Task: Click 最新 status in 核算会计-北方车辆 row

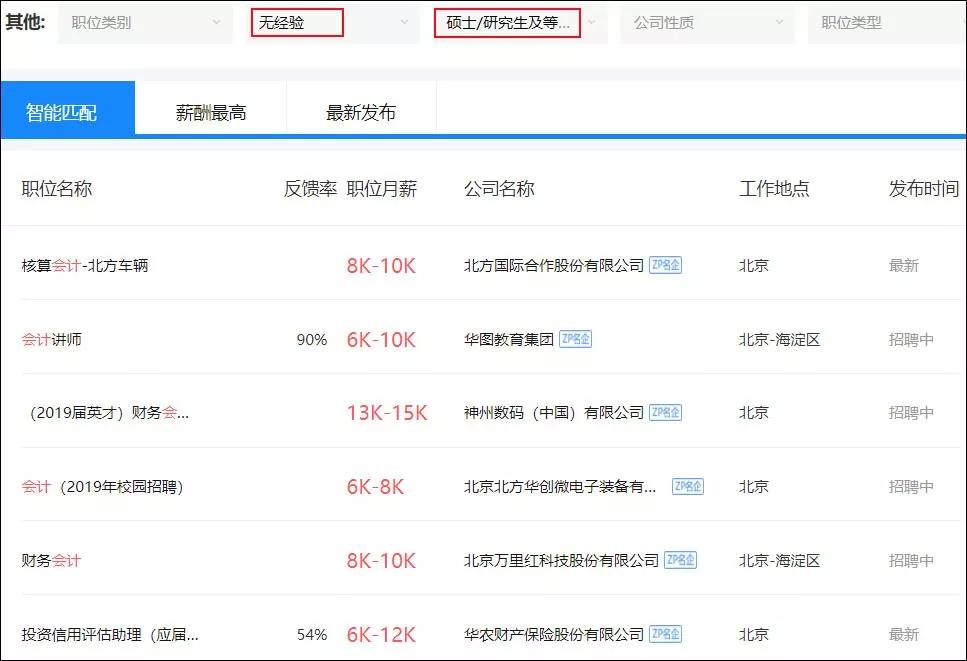Action: pos(904,266)
